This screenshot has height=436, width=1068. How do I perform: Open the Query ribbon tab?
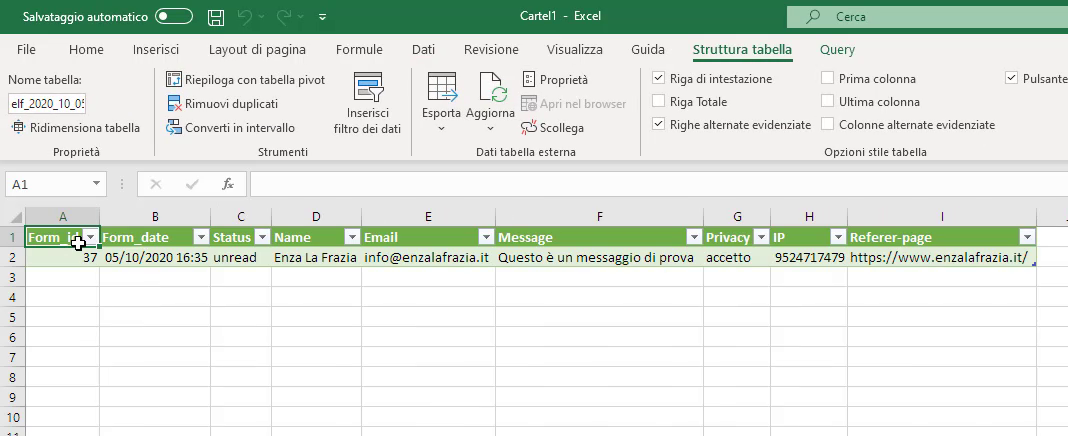click(x=837, y=50)
